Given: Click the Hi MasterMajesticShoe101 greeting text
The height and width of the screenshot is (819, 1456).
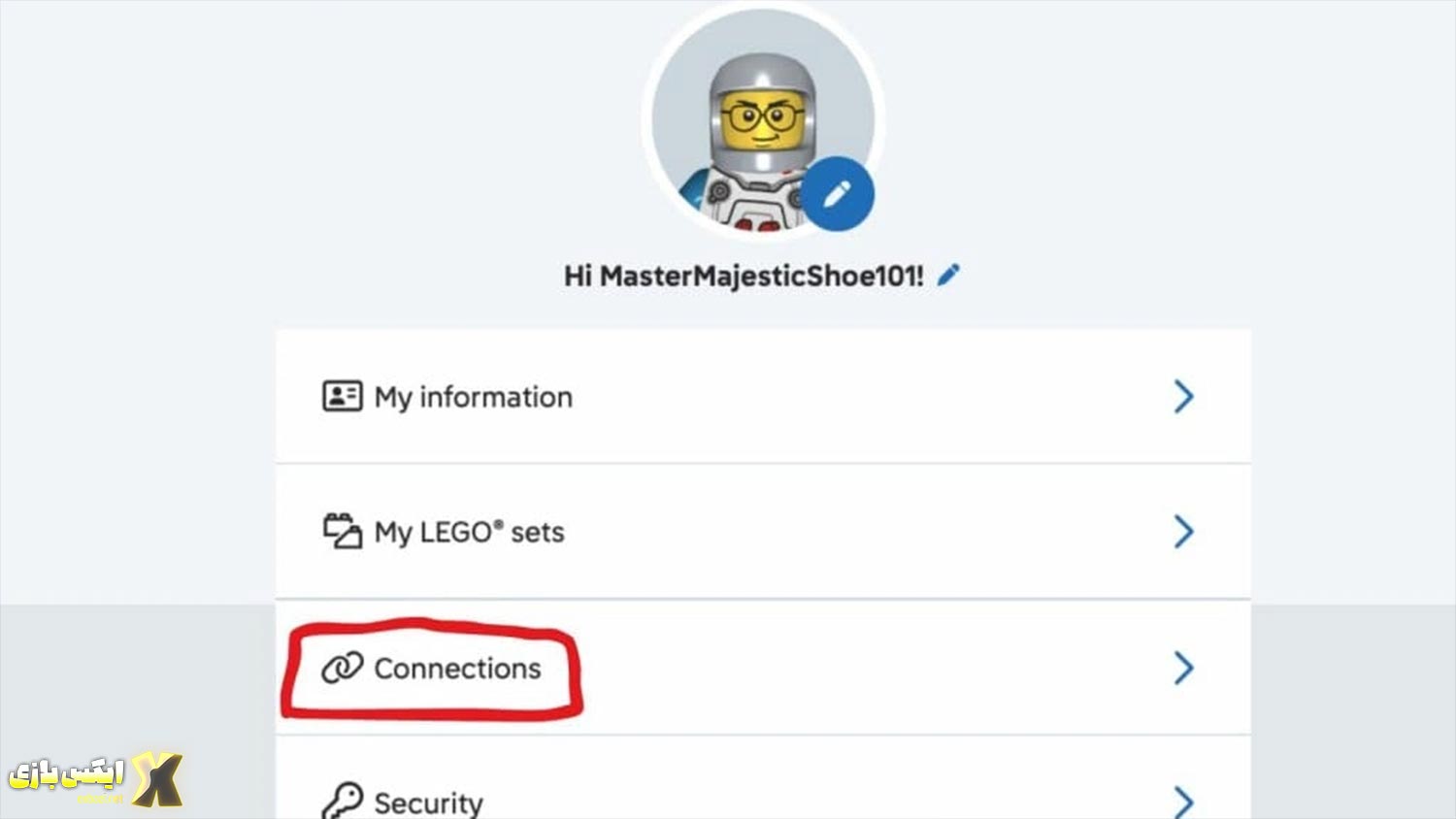Looking at the screenshot, I should [x=743, y=276].
